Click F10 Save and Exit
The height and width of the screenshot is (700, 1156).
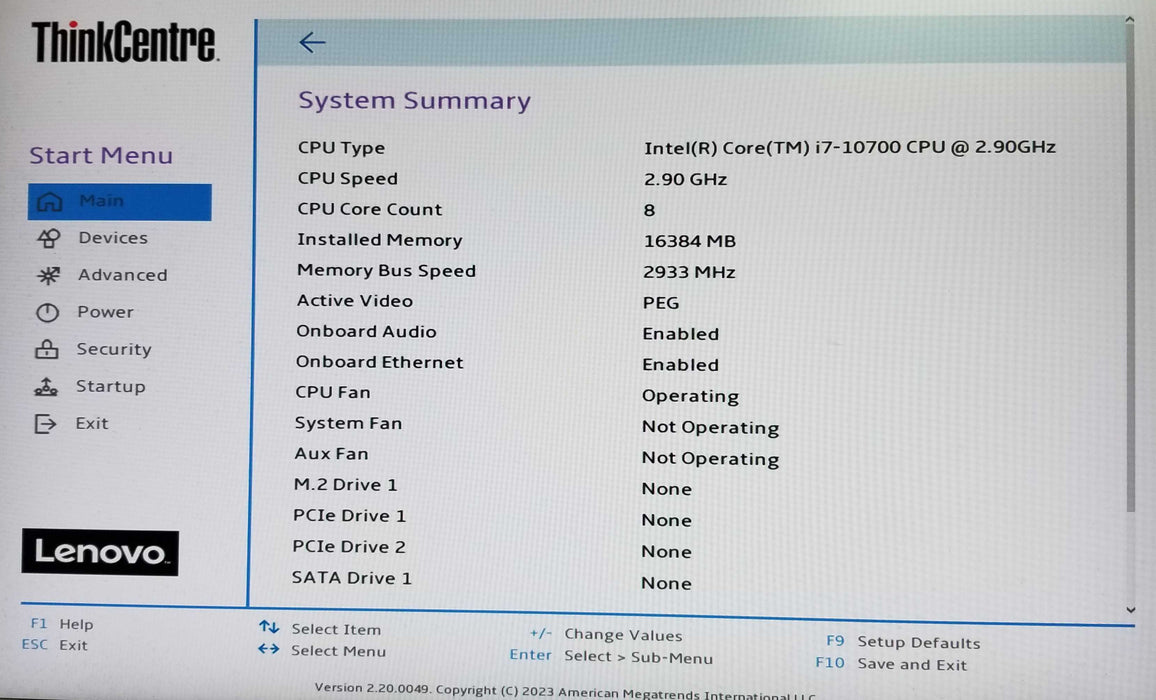click(891, 664)
